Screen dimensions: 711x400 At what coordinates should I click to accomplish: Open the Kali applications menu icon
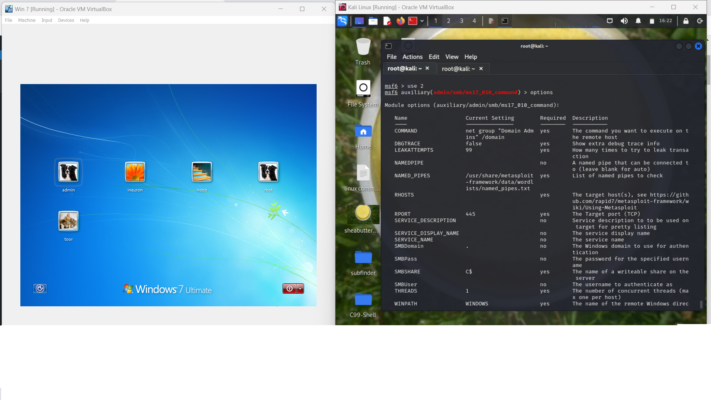click(x=342, y=21)
